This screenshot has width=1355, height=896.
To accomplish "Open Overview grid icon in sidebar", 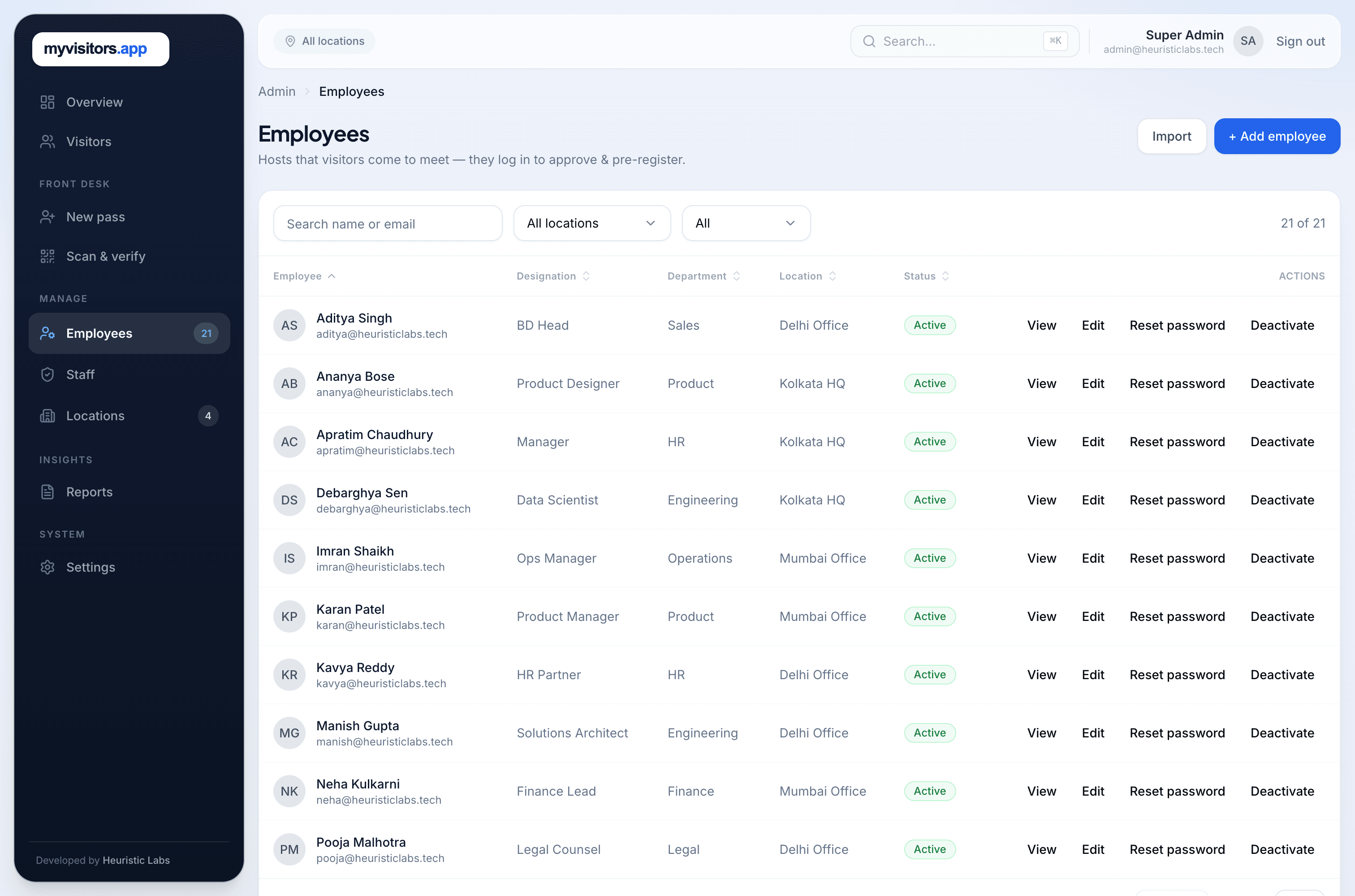I will click(47, 102).
